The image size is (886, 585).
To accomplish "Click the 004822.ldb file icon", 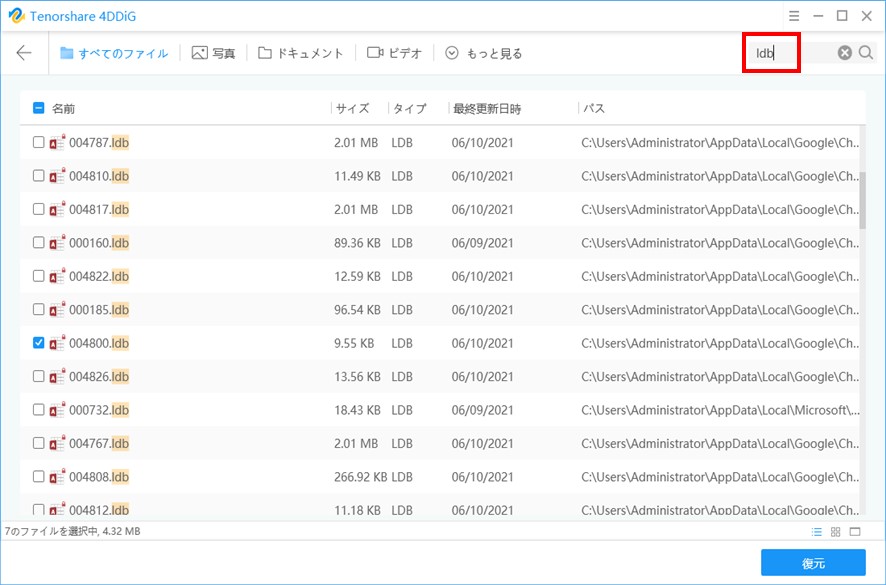I will [57, 275].
